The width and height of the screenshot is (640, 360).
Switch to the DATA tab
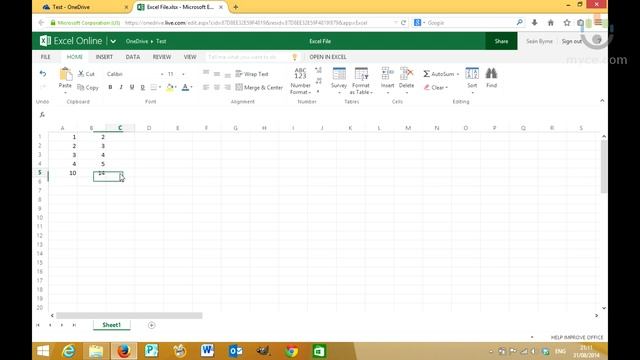(133, 57)
